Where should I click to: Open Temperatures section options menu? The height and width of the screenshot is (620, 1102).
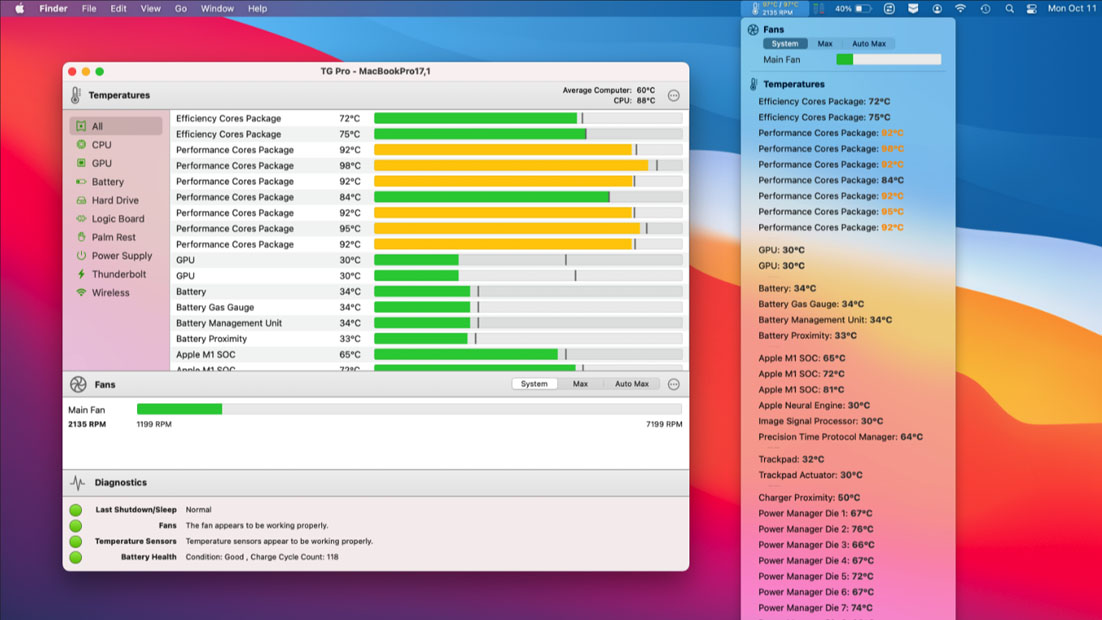click(673, 96)
